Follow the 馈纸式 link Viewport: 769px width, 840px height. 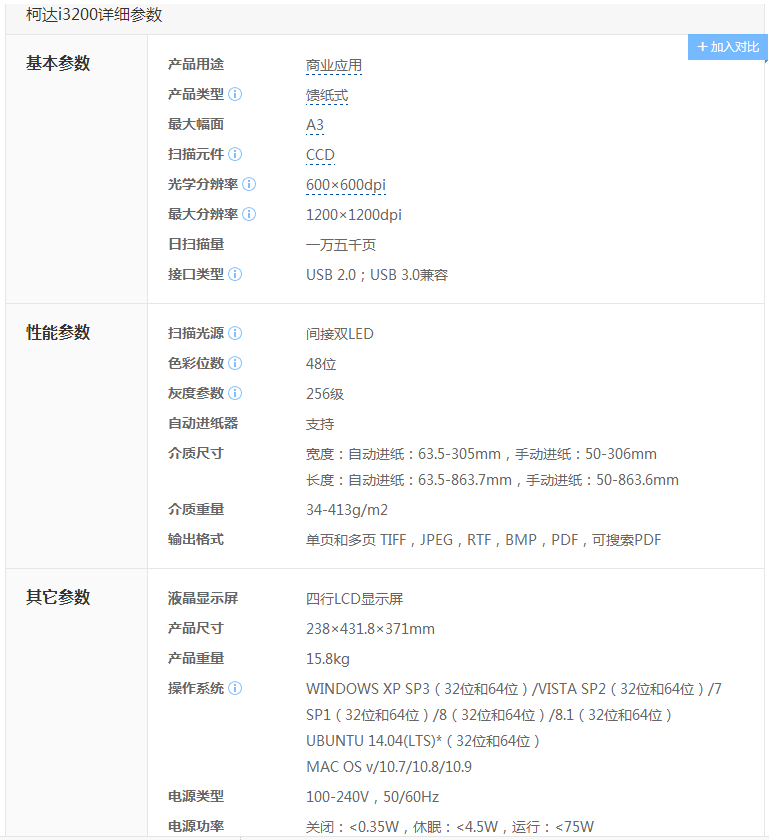pos(327,95)
